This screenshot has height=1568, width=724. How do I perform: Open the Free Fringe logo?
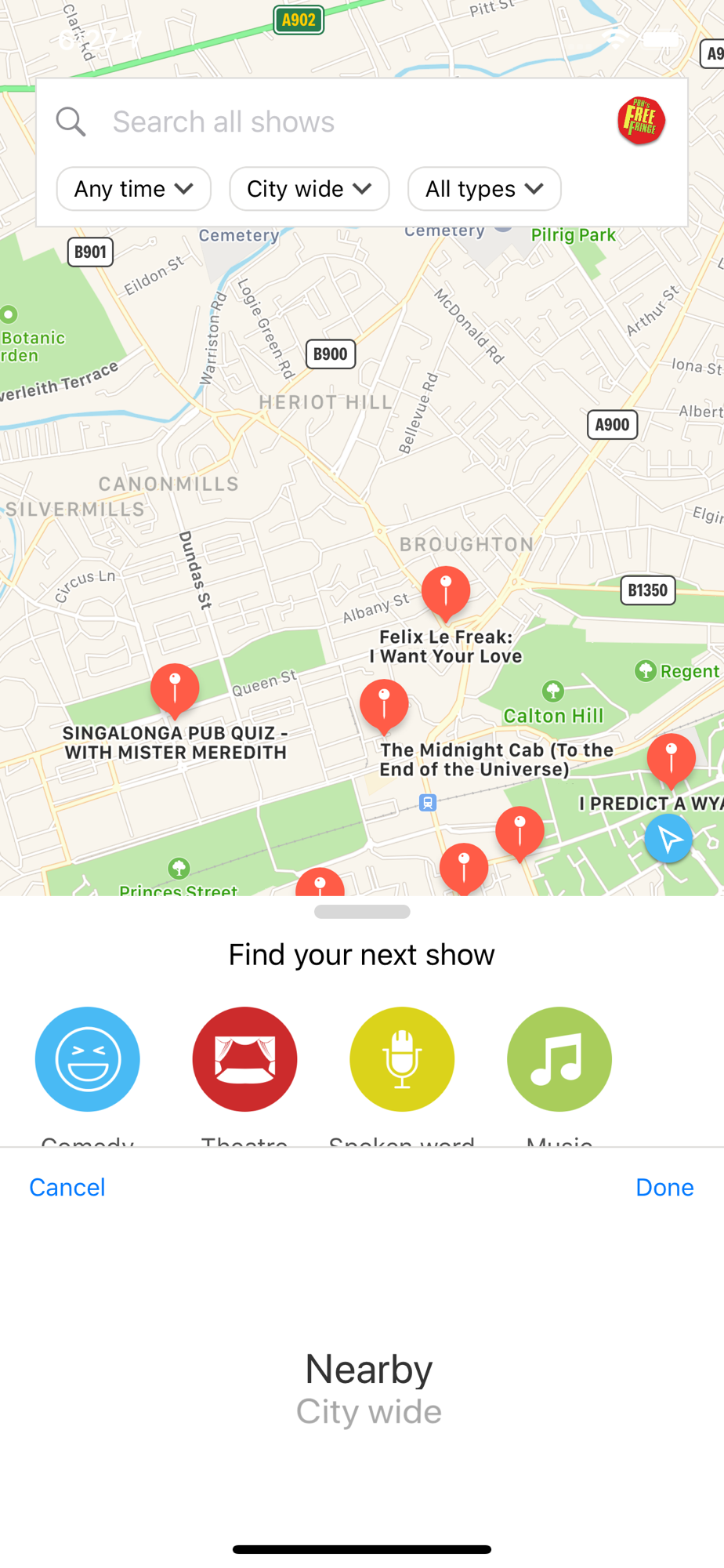tap(641, 121)
